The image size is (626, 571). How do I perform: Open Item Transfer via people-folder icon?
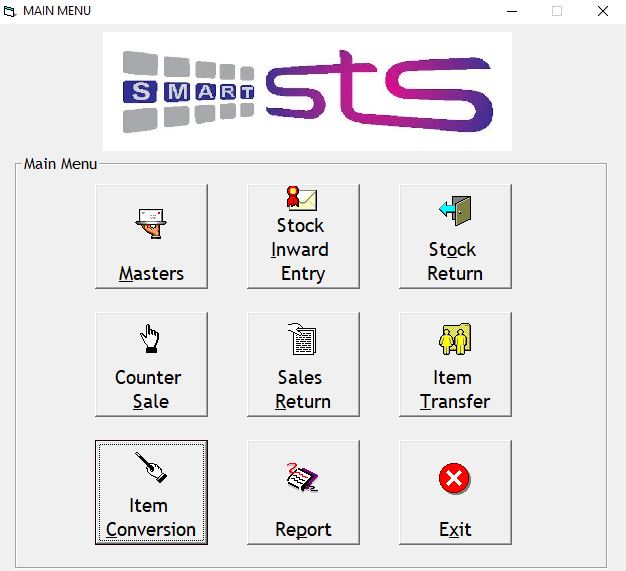[x=455, y=339]
